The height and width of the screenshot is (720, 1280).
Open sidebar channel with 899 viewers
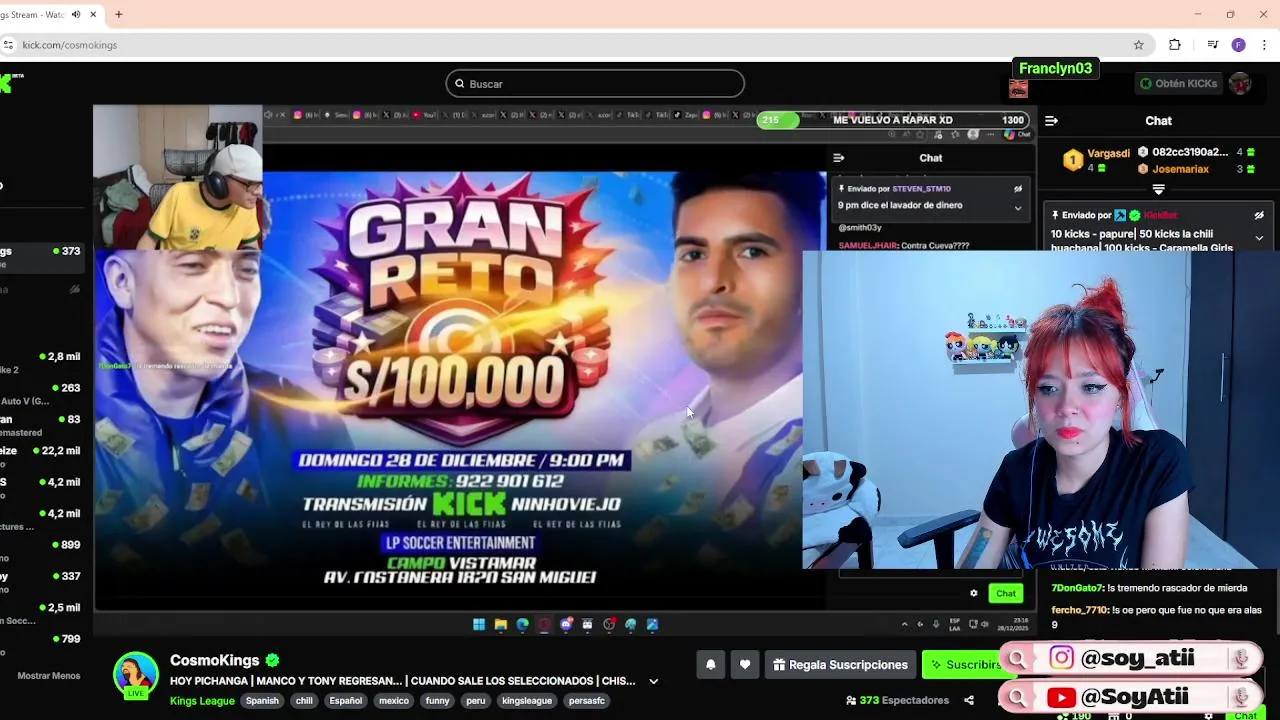[42, 545]
